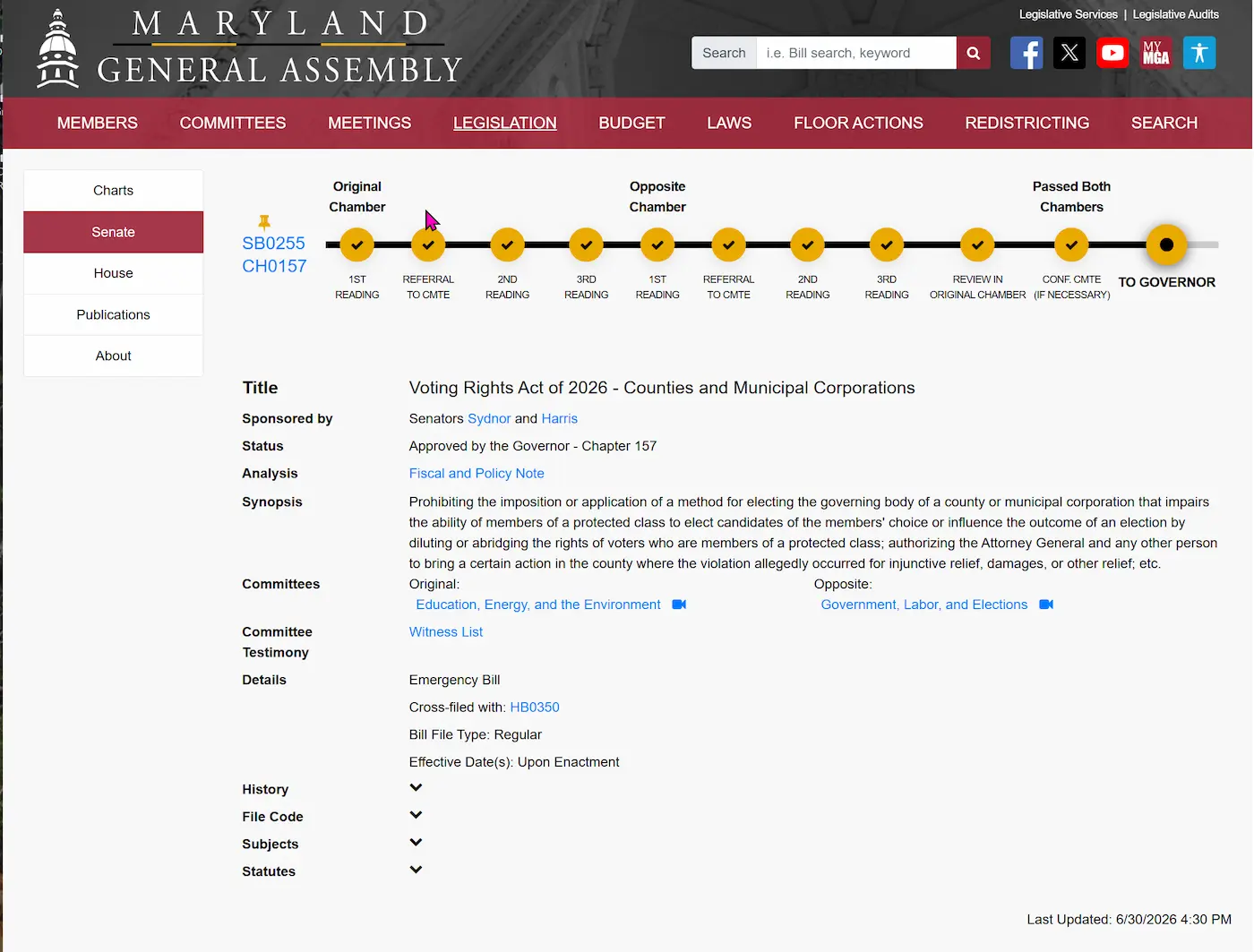Click the Maryland State House dome logo
Image resolution: width=1254 pixels, height=952 pixels.
click(58, 48)
